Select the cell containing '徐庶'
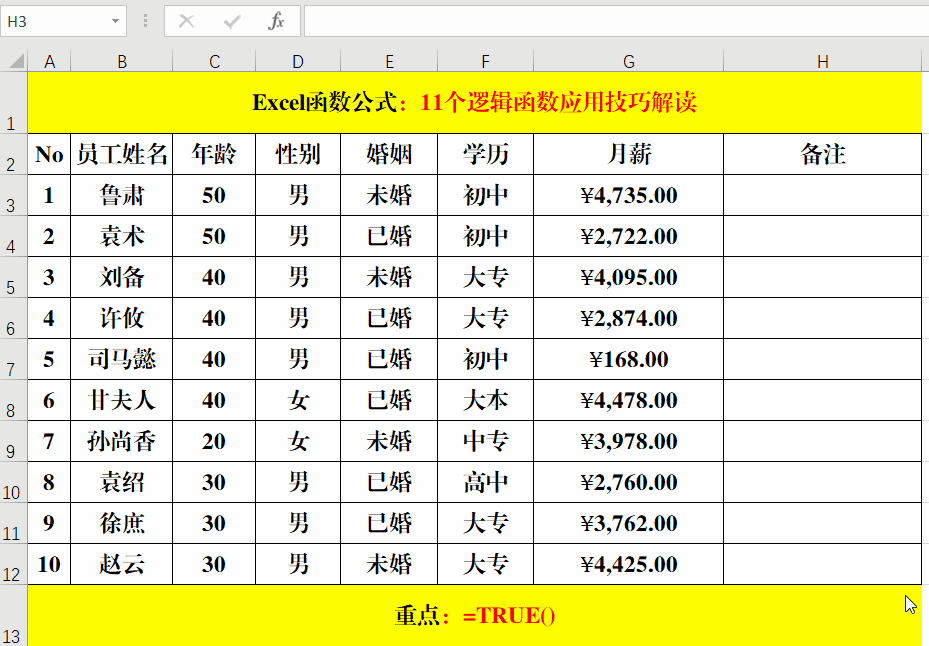 [121, 523]
